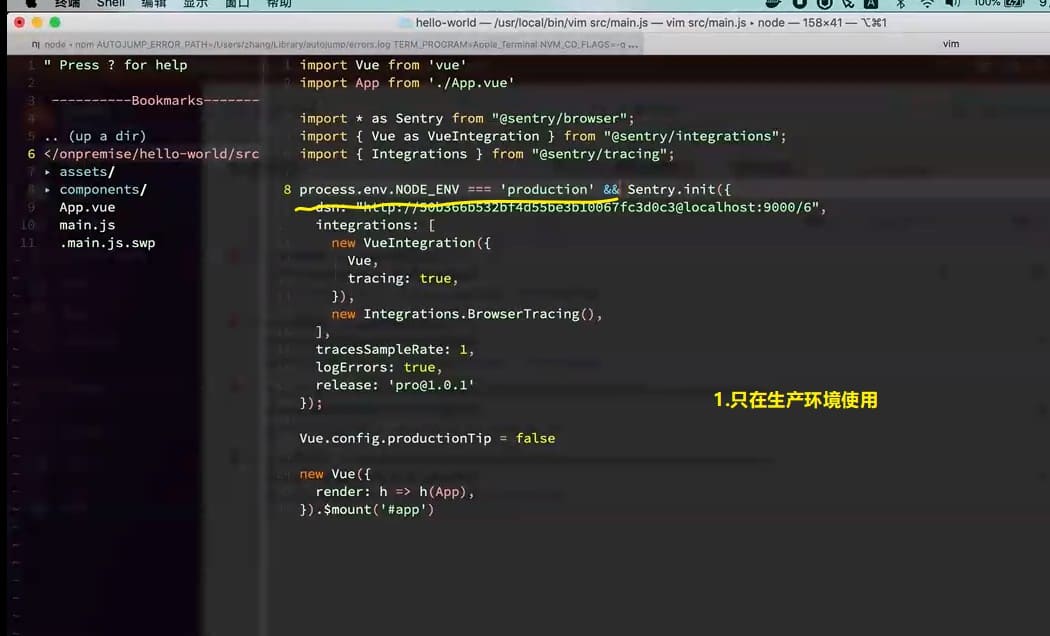Switch to the vim terminal tab
This screenshot has height=636, width=1050.
pyautogui.click(x=950, y=44)
